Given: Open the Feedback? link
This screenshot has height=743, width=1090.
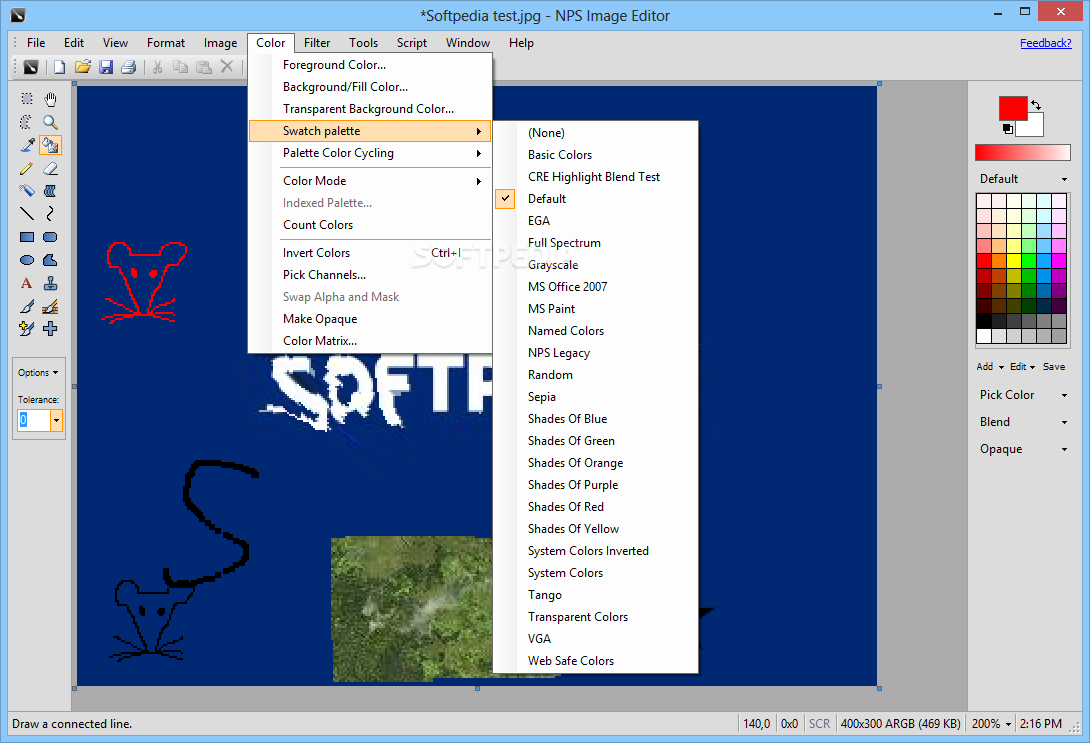Looking at the screenshot, I should click(1046, 43).
